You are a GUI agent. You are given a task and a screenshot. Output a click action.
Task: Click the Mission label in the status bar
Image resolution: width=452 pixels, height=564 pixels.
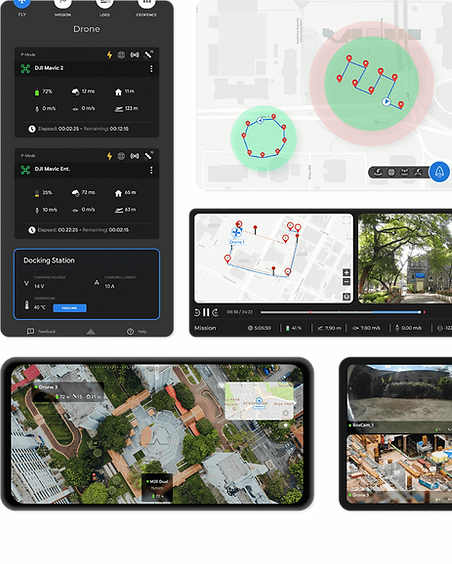coord(205,328)
